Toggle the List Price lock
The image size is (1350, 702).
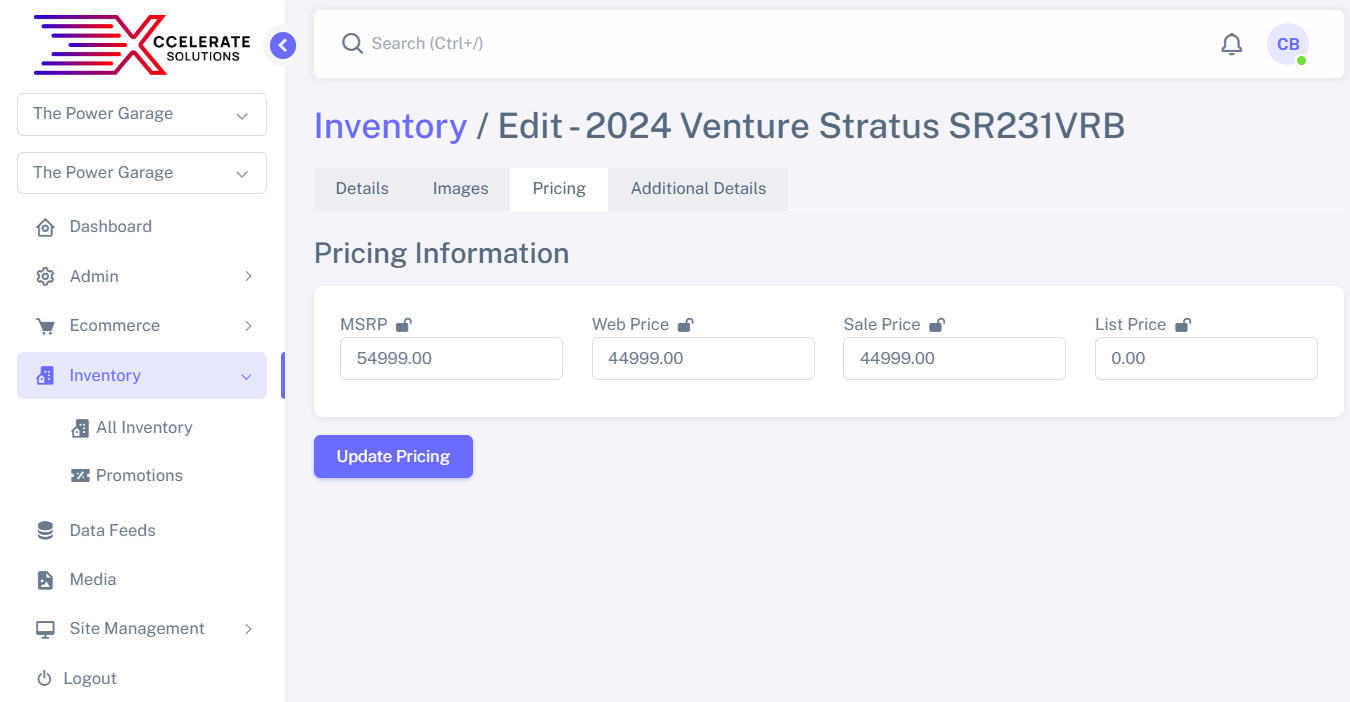[1183, 325]
